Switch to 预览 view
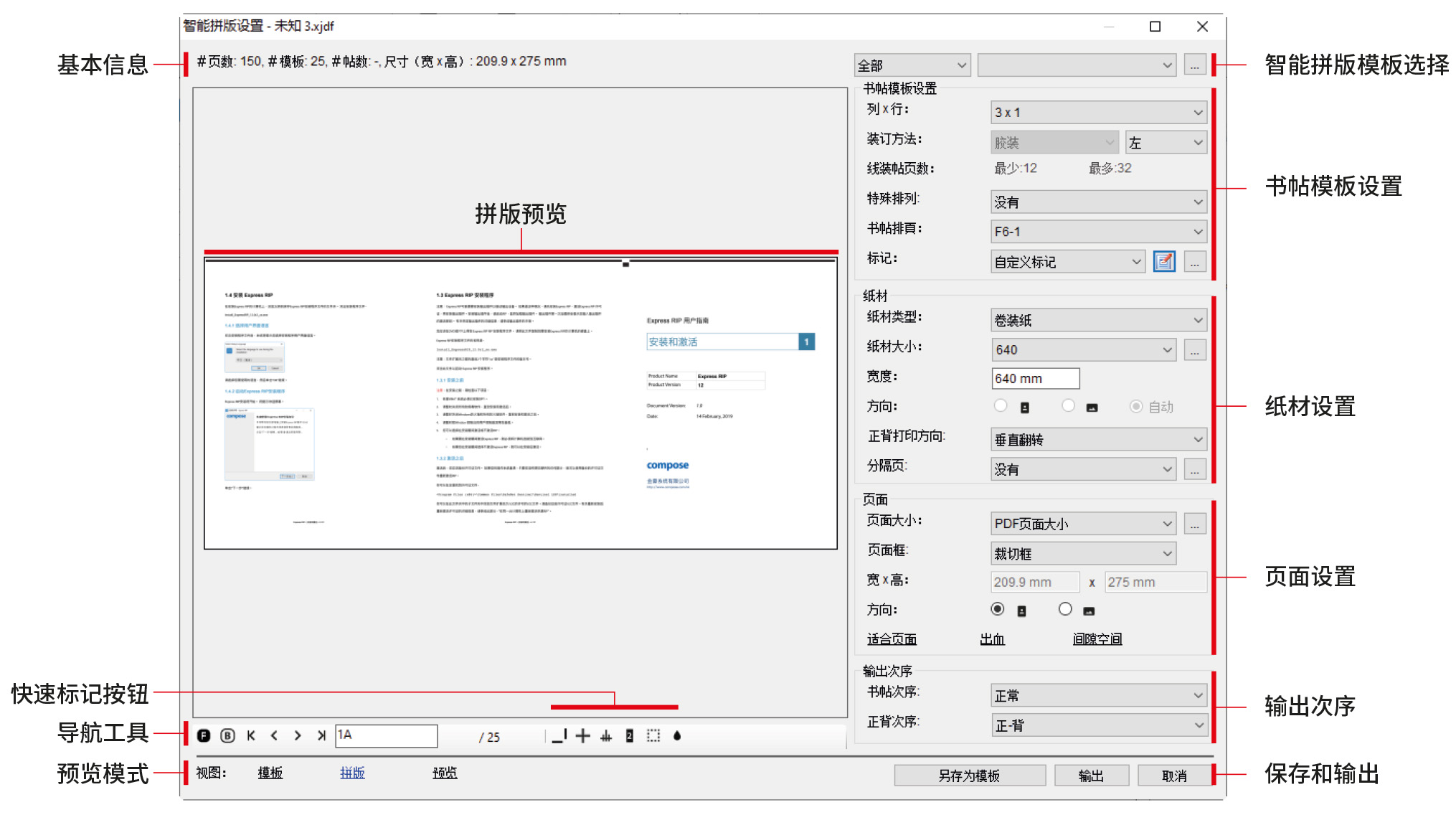This screenshot has width=1456, height=815. coord(445,773)
